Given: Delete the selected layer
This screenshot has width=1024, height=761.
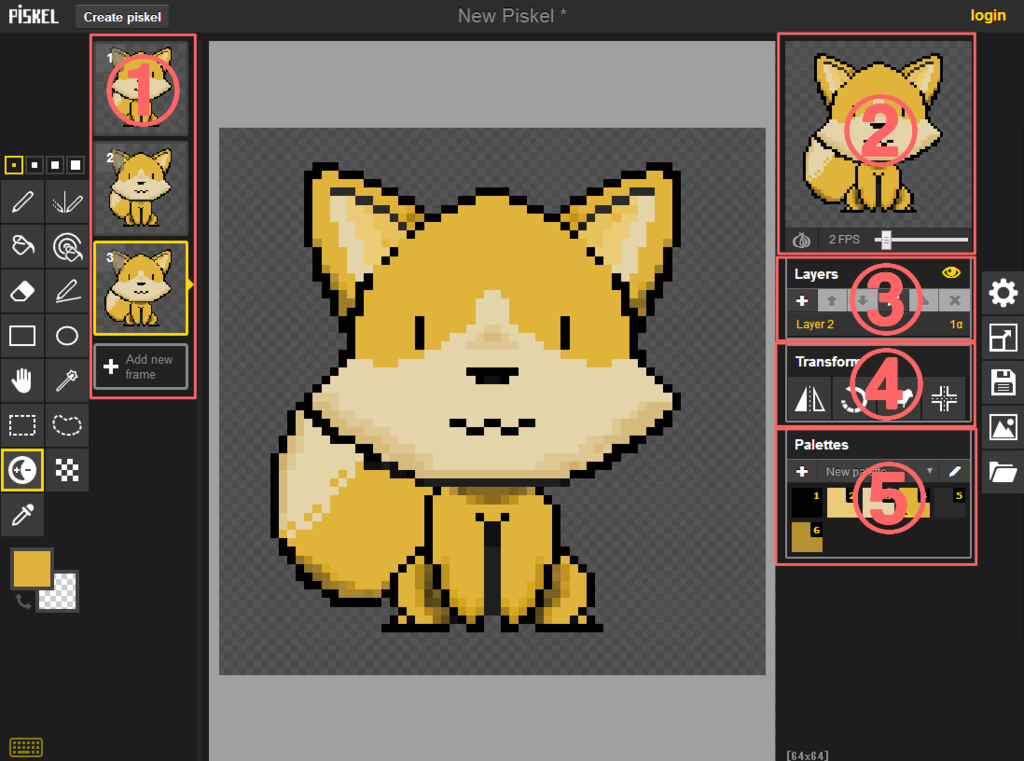Looking at the screenshot, I should [955, 300].
